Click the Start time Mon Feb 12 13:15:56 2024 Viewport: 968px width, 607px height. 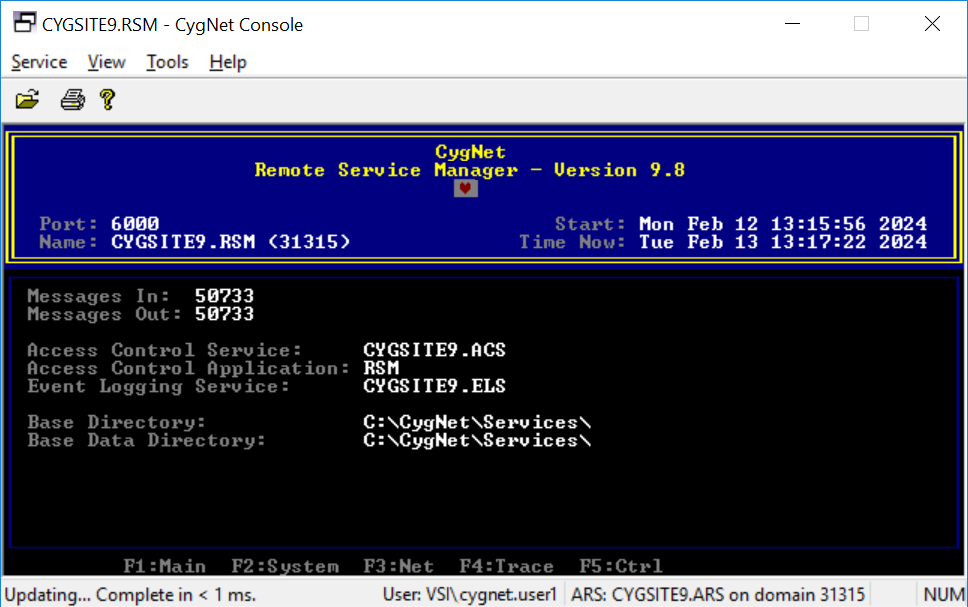pyautogui.click(x=783, y=224)
